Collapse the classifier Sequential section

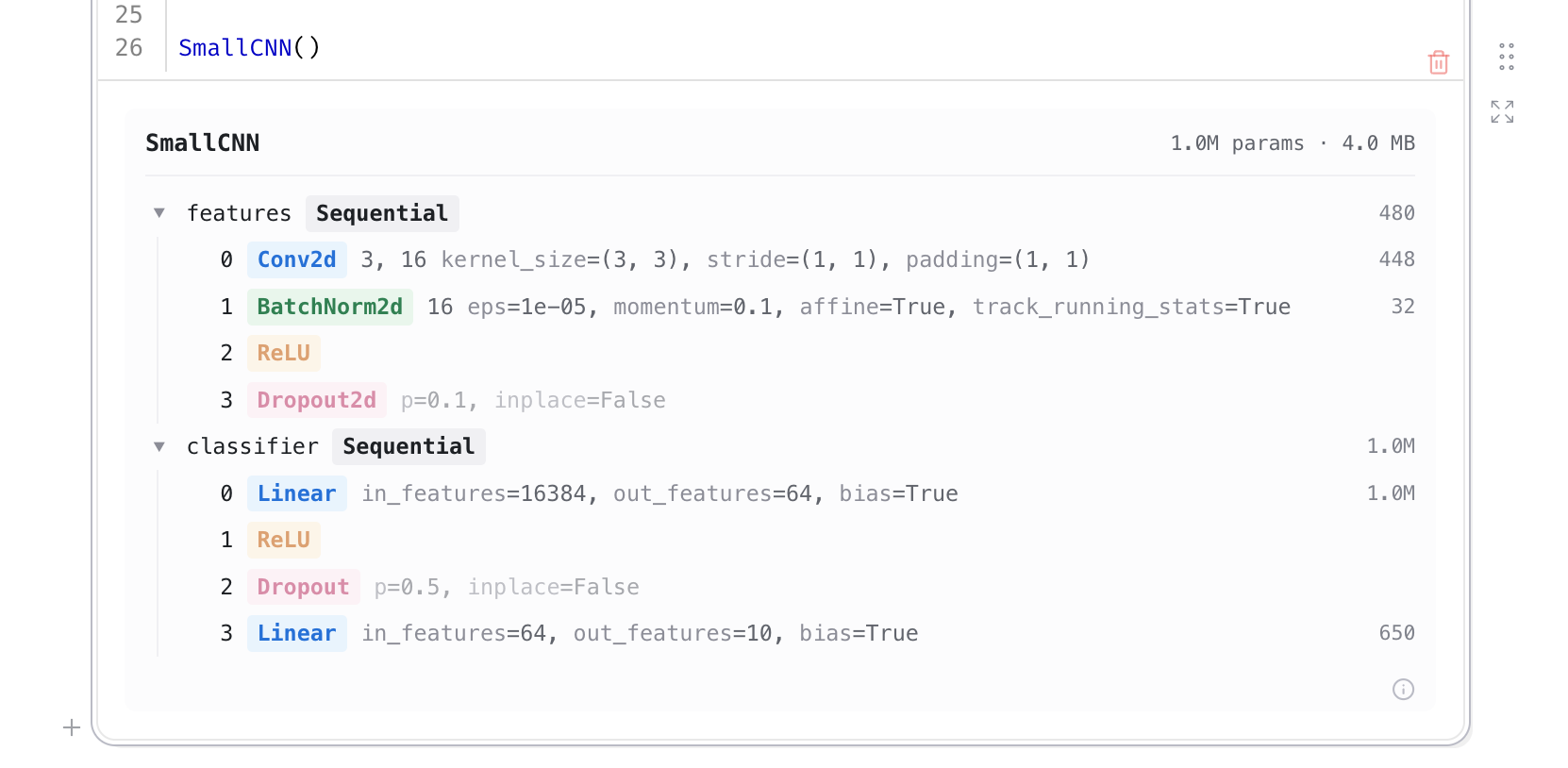tap(159, 446)
